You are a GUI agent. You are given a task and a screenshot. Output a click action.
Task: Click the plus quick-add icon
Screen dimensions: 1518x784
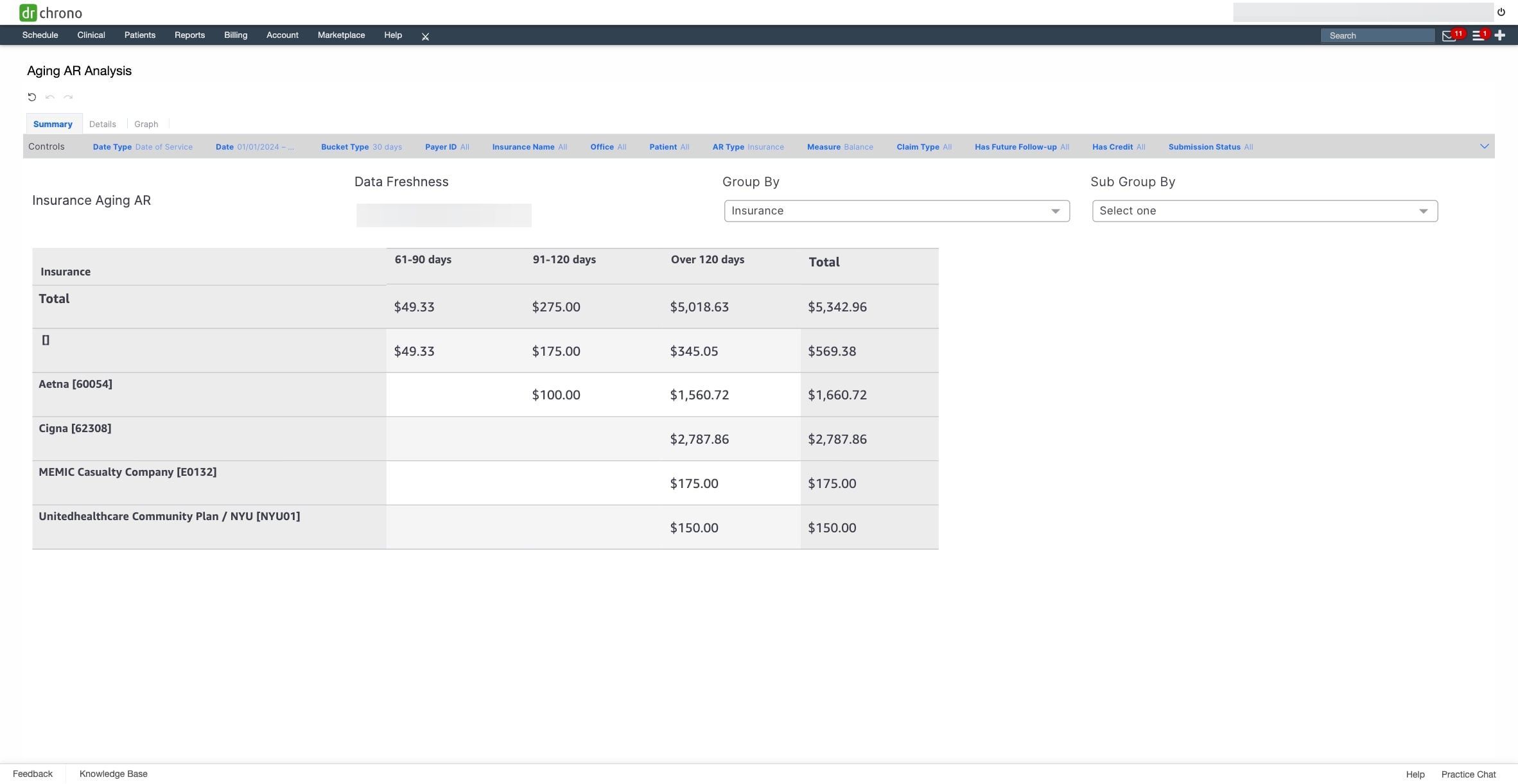point(1500,35)
